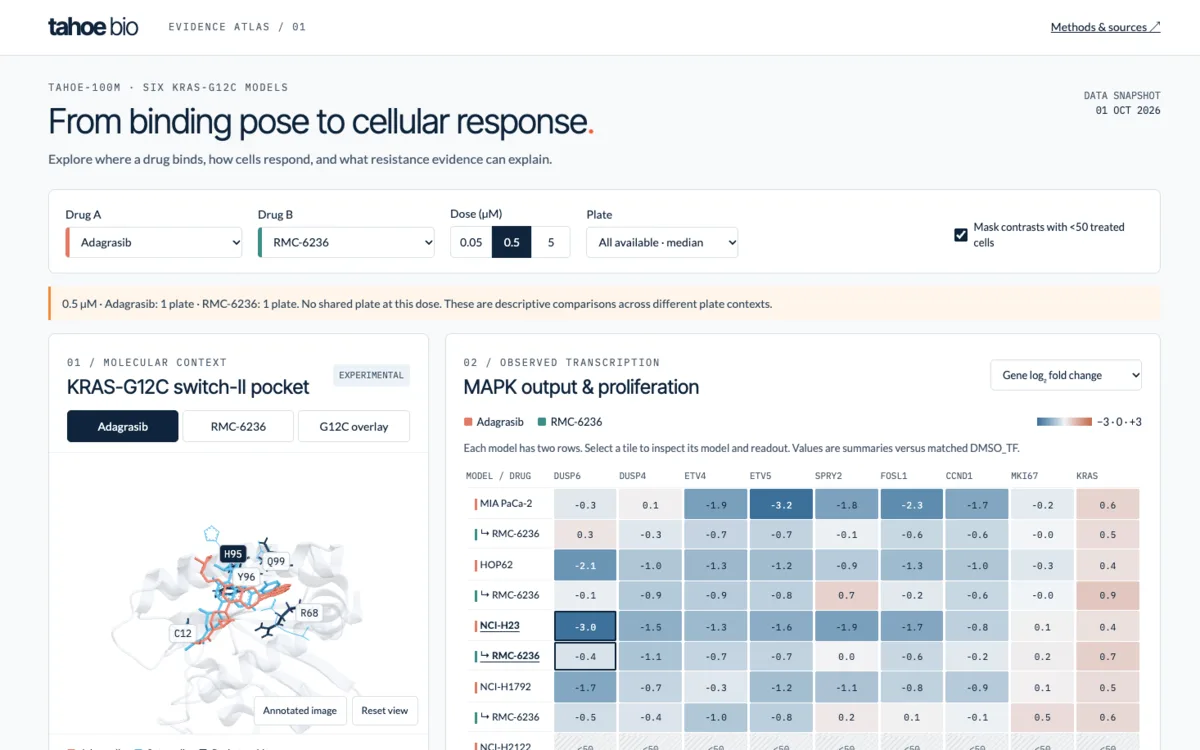Switch to the G12C overlay tab
The height and width of the screenshot is (750, 1200).
pos(354,426)
